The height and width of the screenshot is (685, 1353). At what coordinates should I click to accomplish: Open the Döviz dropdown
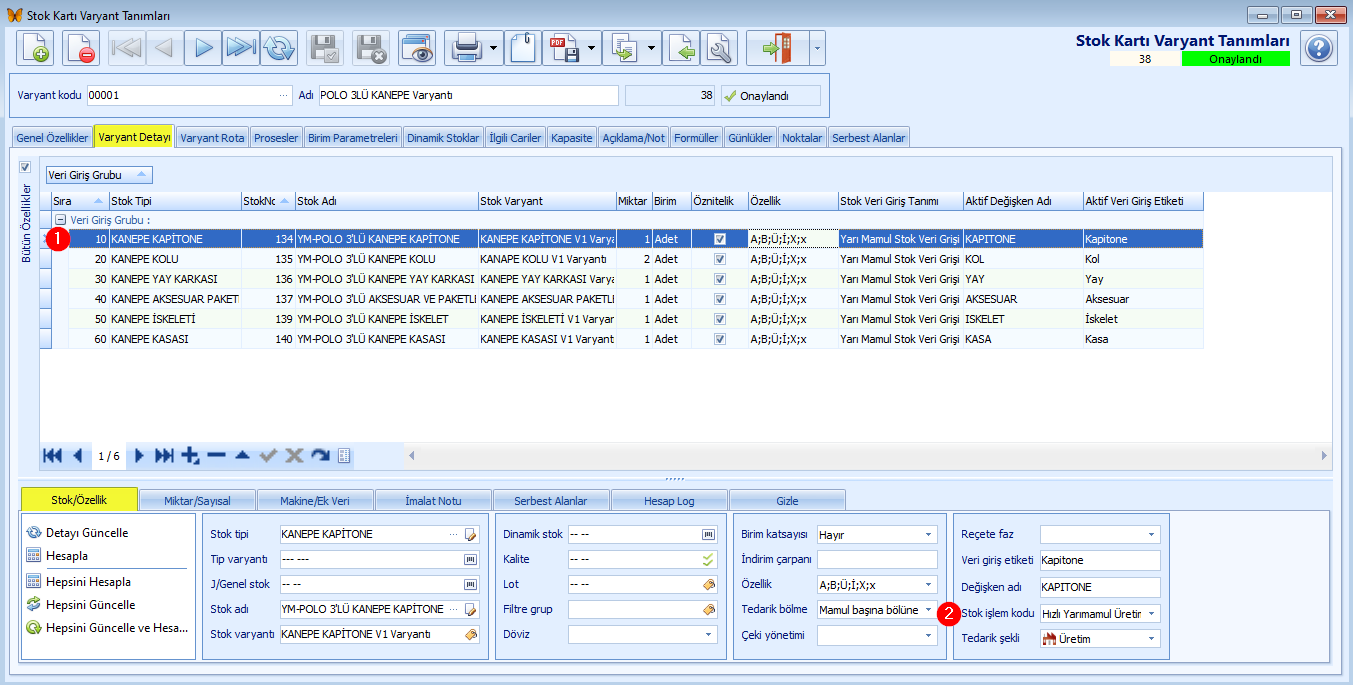tap(709, 634)
